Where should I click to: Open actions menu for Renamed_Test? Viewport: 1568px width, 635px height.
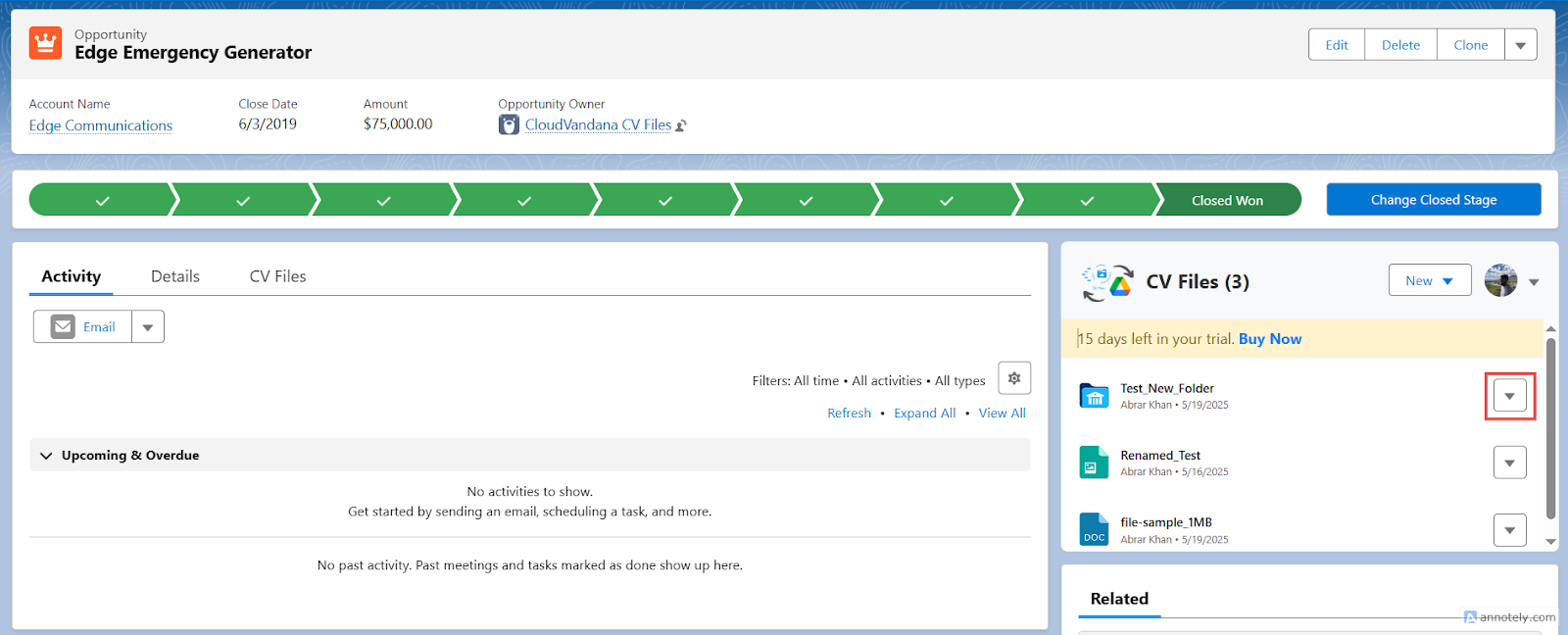click(x=1510, y=463)
